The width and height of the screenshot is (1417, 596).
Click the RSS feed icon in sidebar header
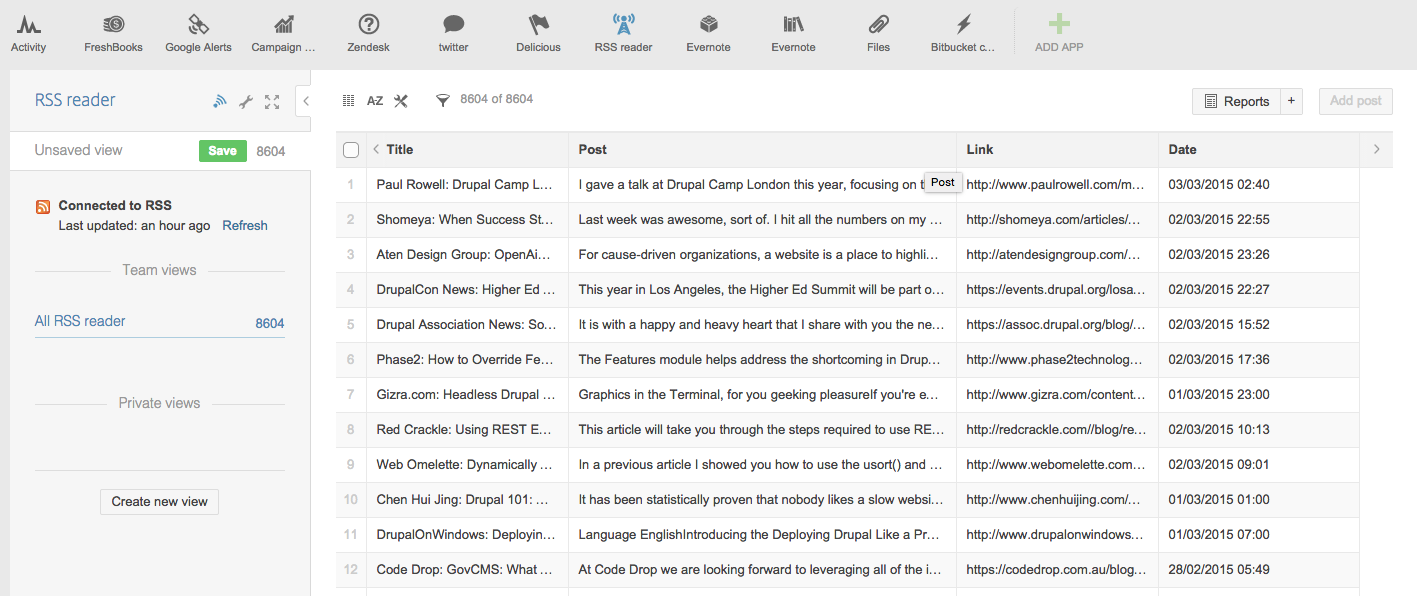[220, 101]
